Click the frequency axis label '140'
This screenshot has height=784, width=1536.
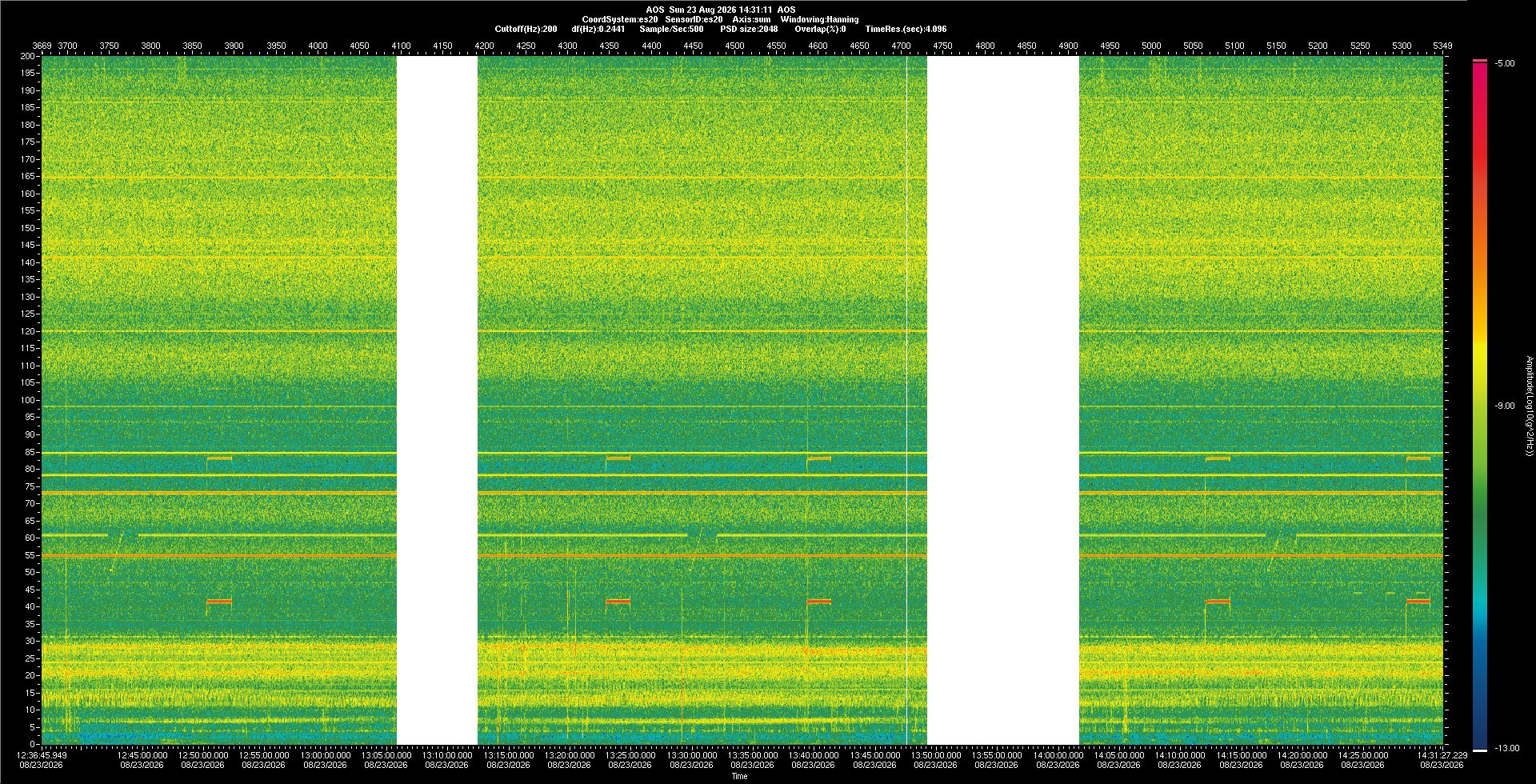pyautogui.click(x=28, y=262)
